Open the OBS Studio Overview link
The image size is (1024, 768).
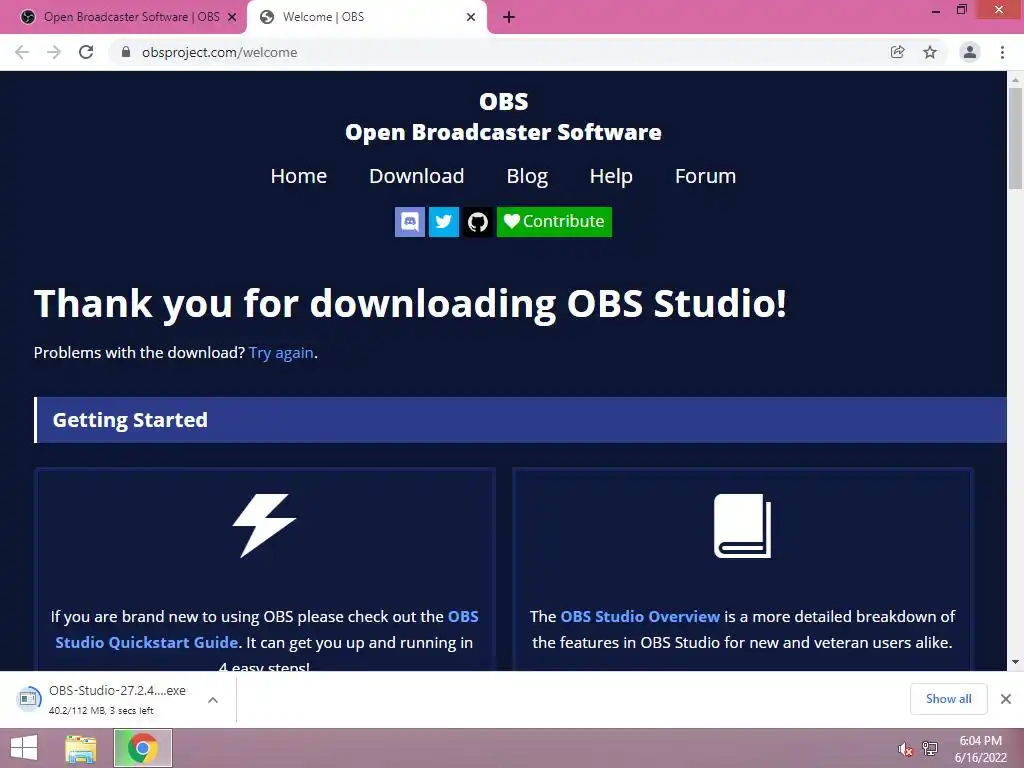coord(640,616)
